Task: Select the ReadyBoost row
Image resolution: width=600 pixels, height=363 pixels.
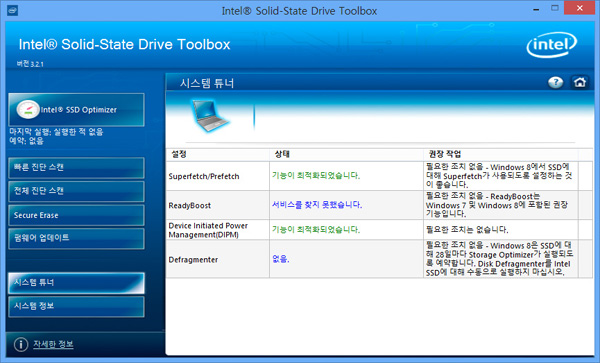Action: tap(379, 205)
